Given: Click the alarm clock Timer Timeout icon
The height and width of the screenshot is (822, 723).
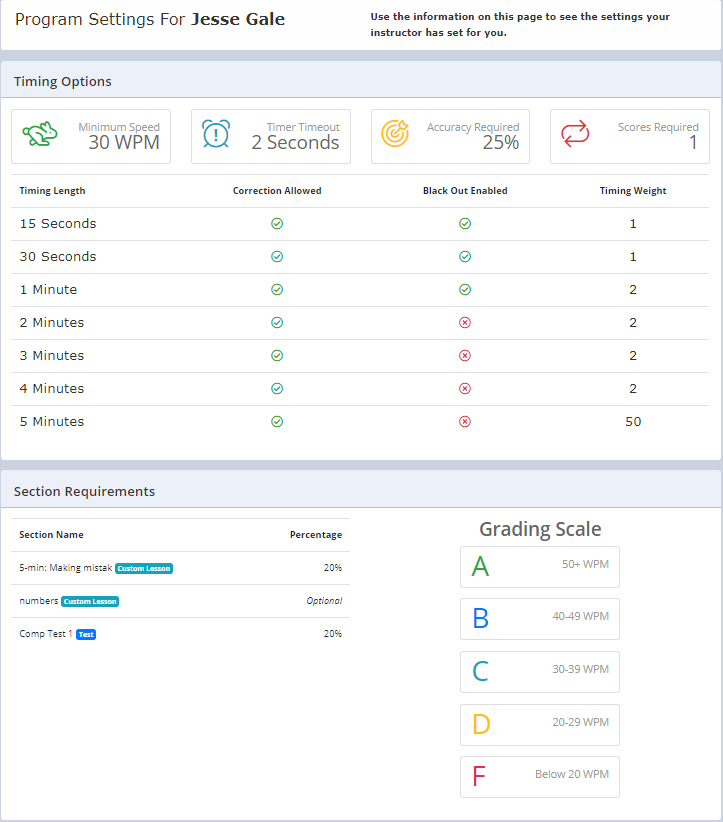Looking at the screenshot, I should point(216,134).
